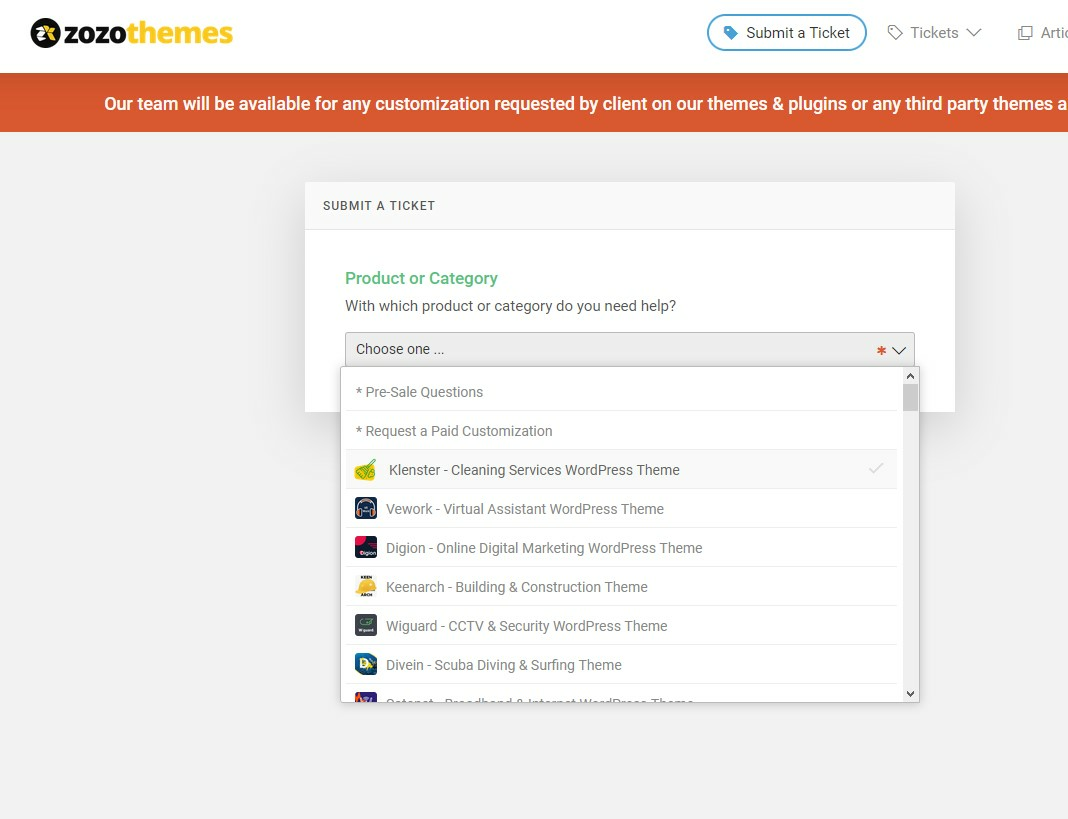The height and width of the screenshot is (819, 1068).
Task: Click the Tickets tag icon
Action: 895,33
